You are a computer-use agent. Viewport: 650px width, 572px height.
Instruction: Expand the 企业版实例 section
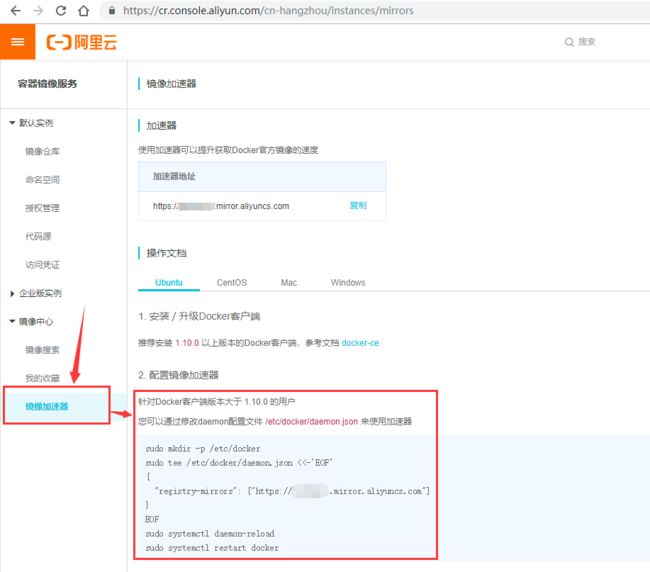click(x=36, y=293)
